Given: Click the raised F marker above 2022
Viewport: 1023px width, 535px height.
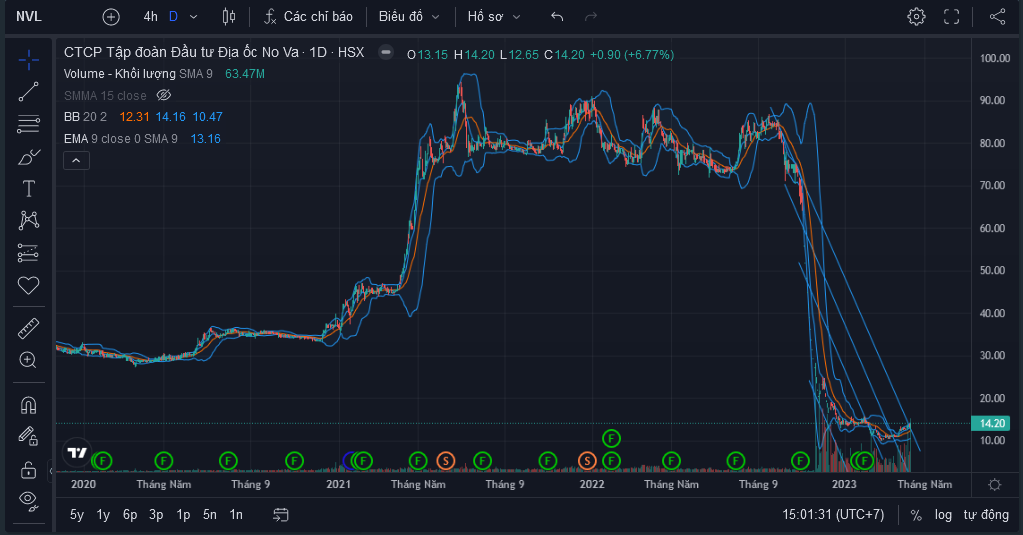Looking at the screenshot, I should (611, 438).
